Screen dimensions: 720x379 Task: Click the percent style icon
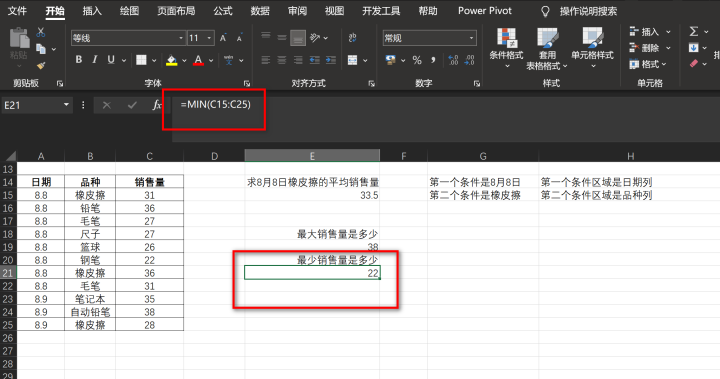click(417, 60)
